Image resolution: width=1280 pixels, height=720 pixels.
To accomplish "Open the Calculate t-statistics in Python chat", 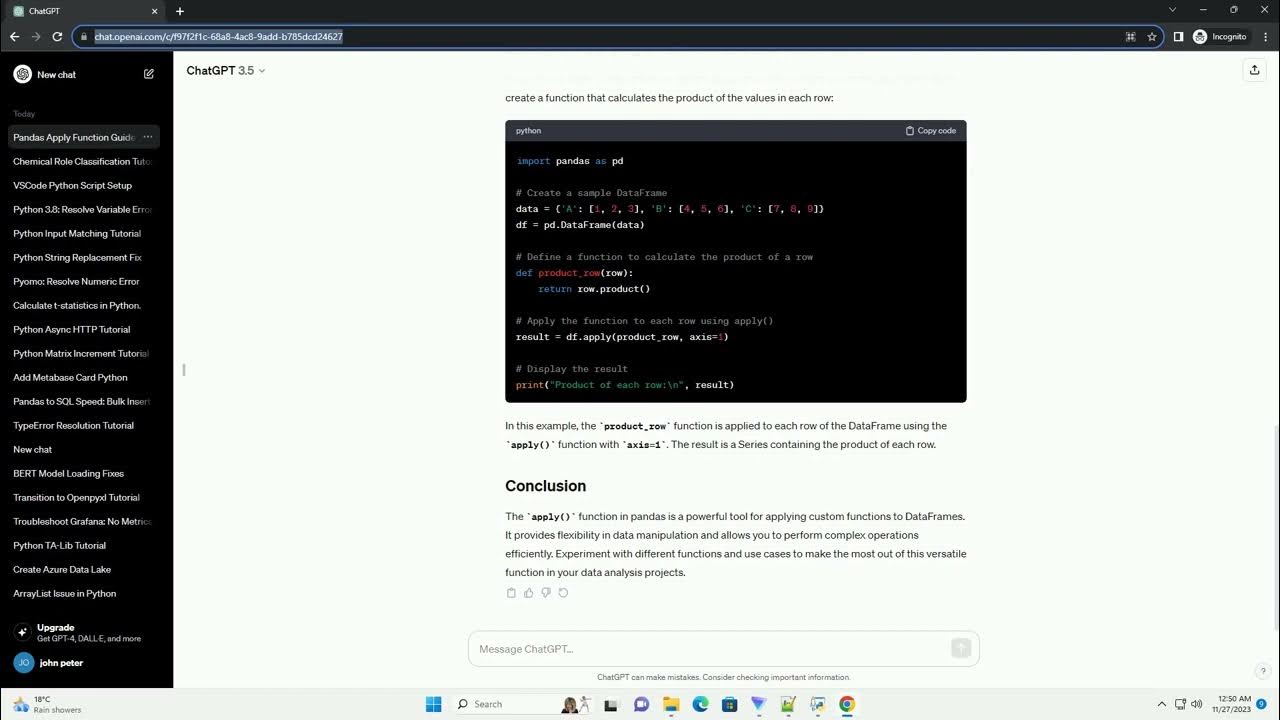I will click(83, 305).
